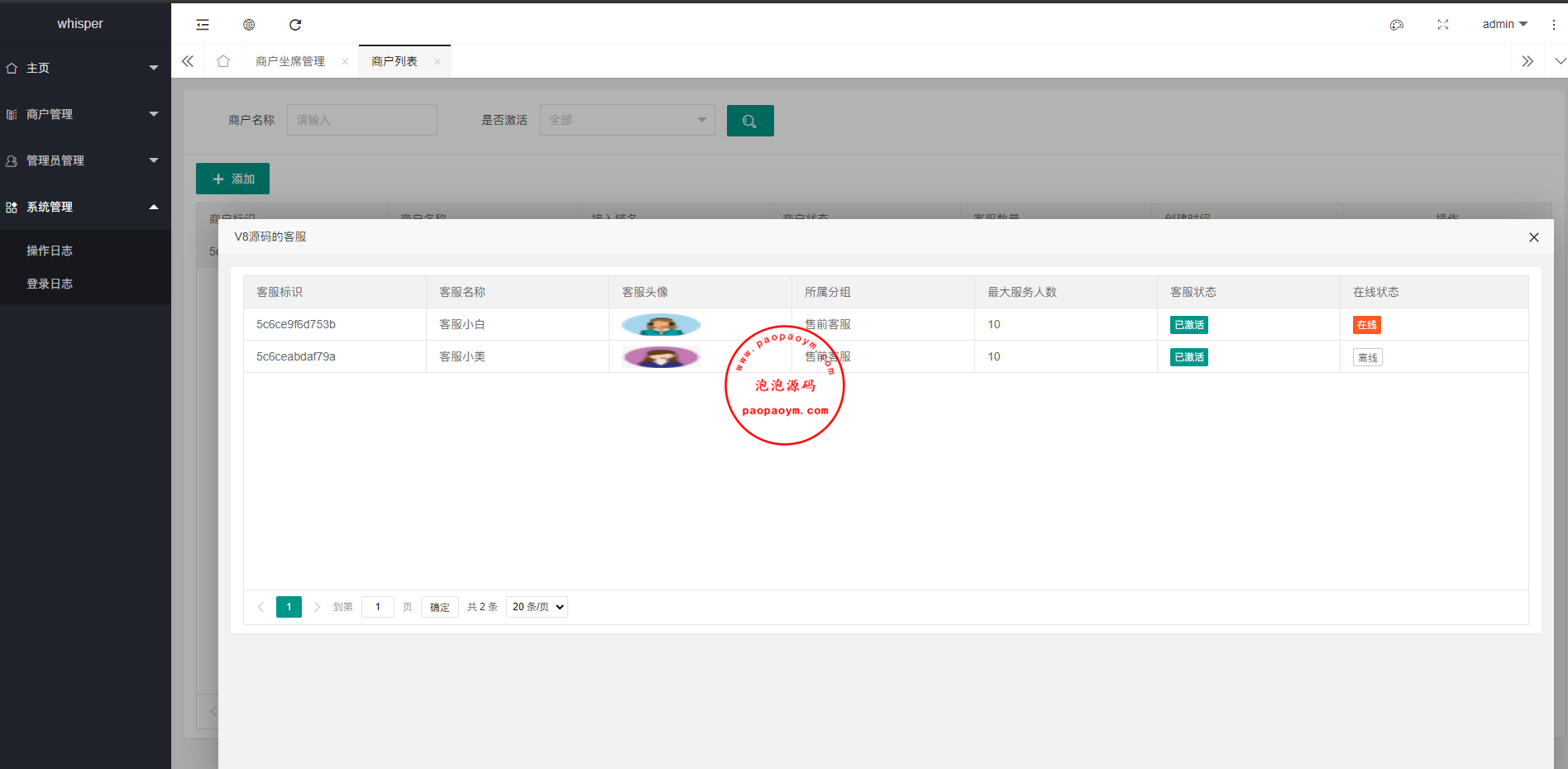Open the admin user dropdown

pos(1504,24)
